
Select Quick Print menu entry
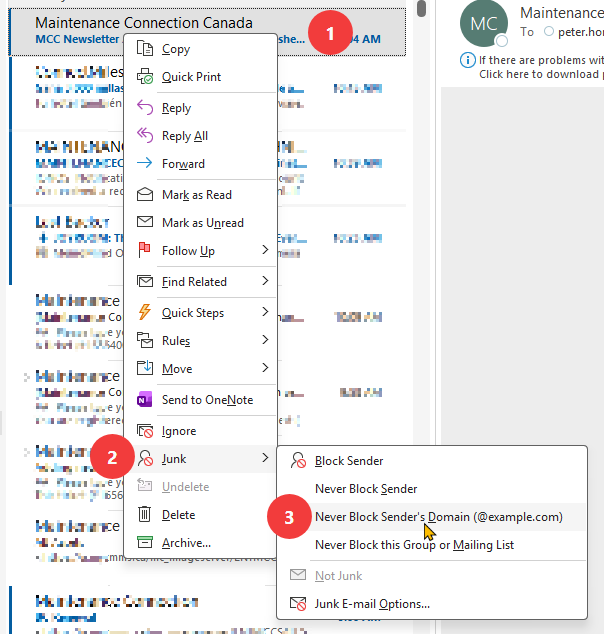201,76
